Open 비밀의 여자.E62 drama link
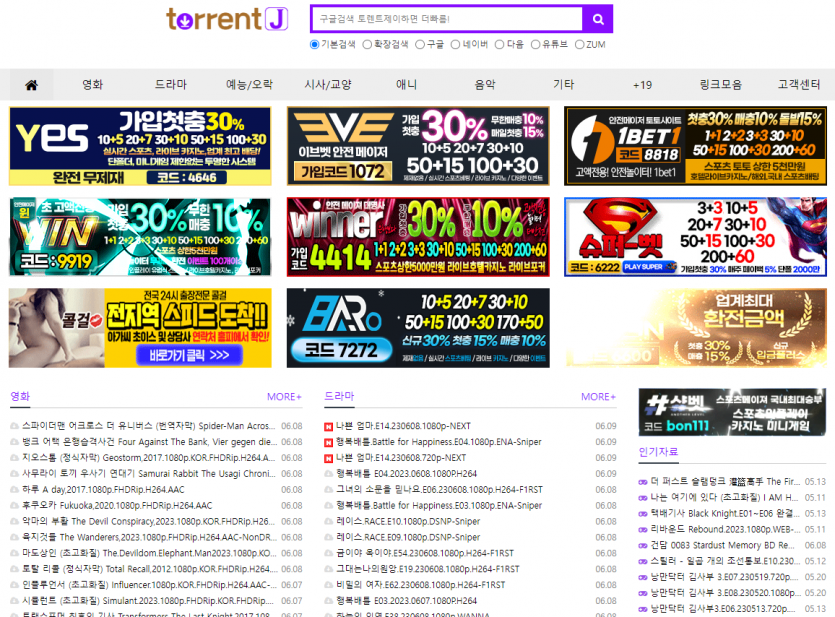This screenshot has width=835, height=617. coord(421,586)
